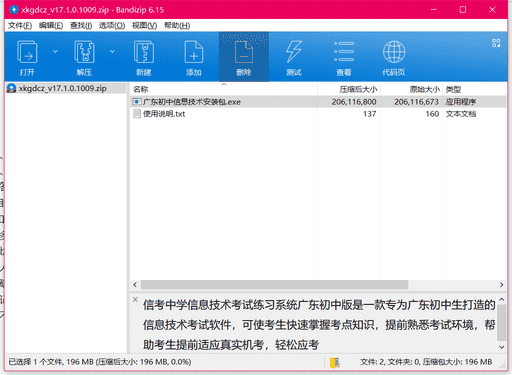
Task: Click the original size value 206,116,673
Action: 416,102
